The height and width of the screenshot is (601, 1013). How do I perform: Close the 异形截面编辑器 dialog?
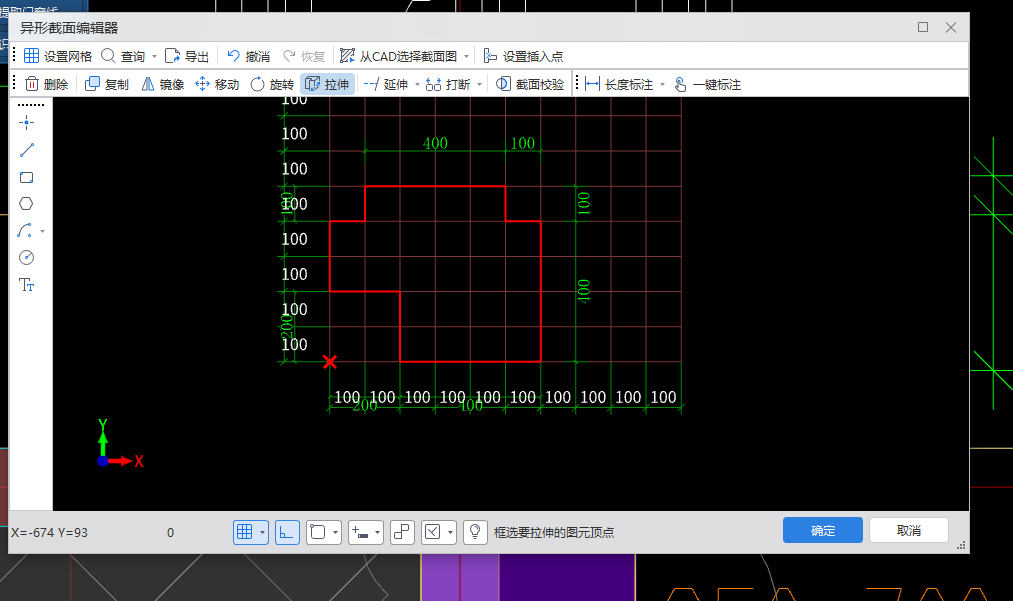(950, 27)
